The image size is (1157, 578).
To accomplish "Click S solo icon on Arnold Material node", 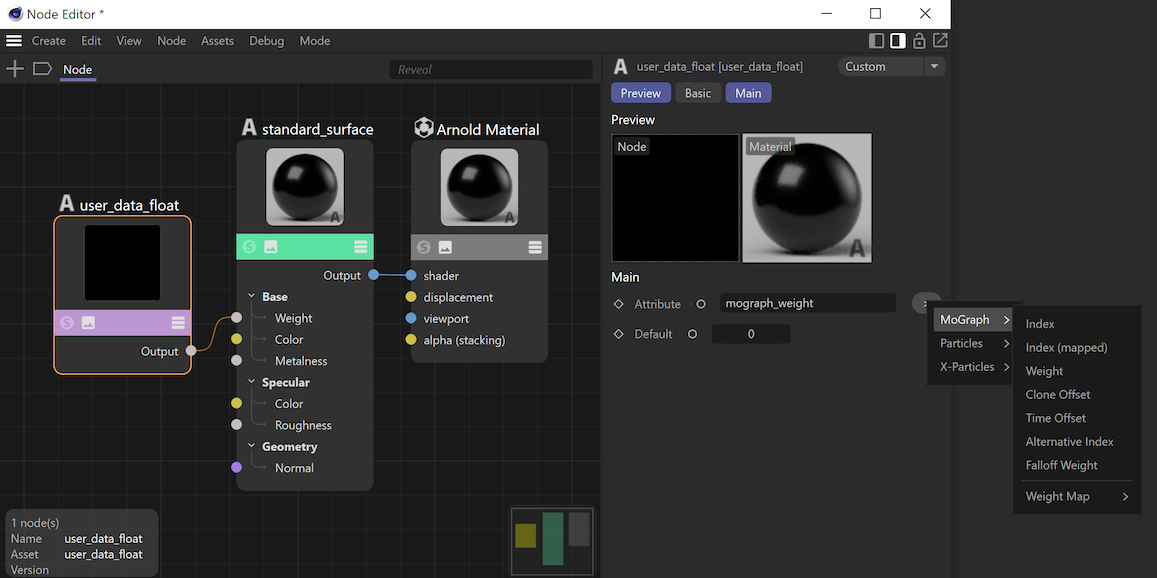I will (424, 247).
